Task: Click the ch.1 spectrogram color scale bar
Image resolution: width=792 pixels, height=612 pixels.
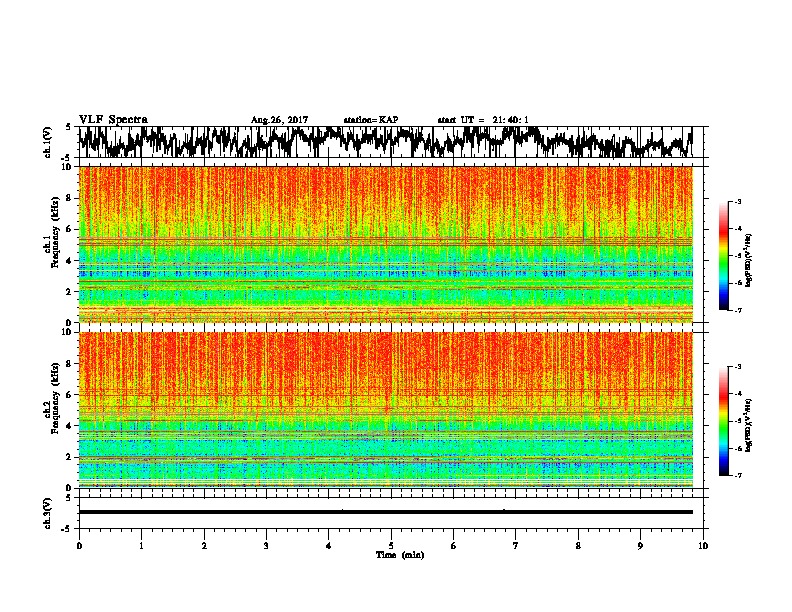Action: (724, 256)
